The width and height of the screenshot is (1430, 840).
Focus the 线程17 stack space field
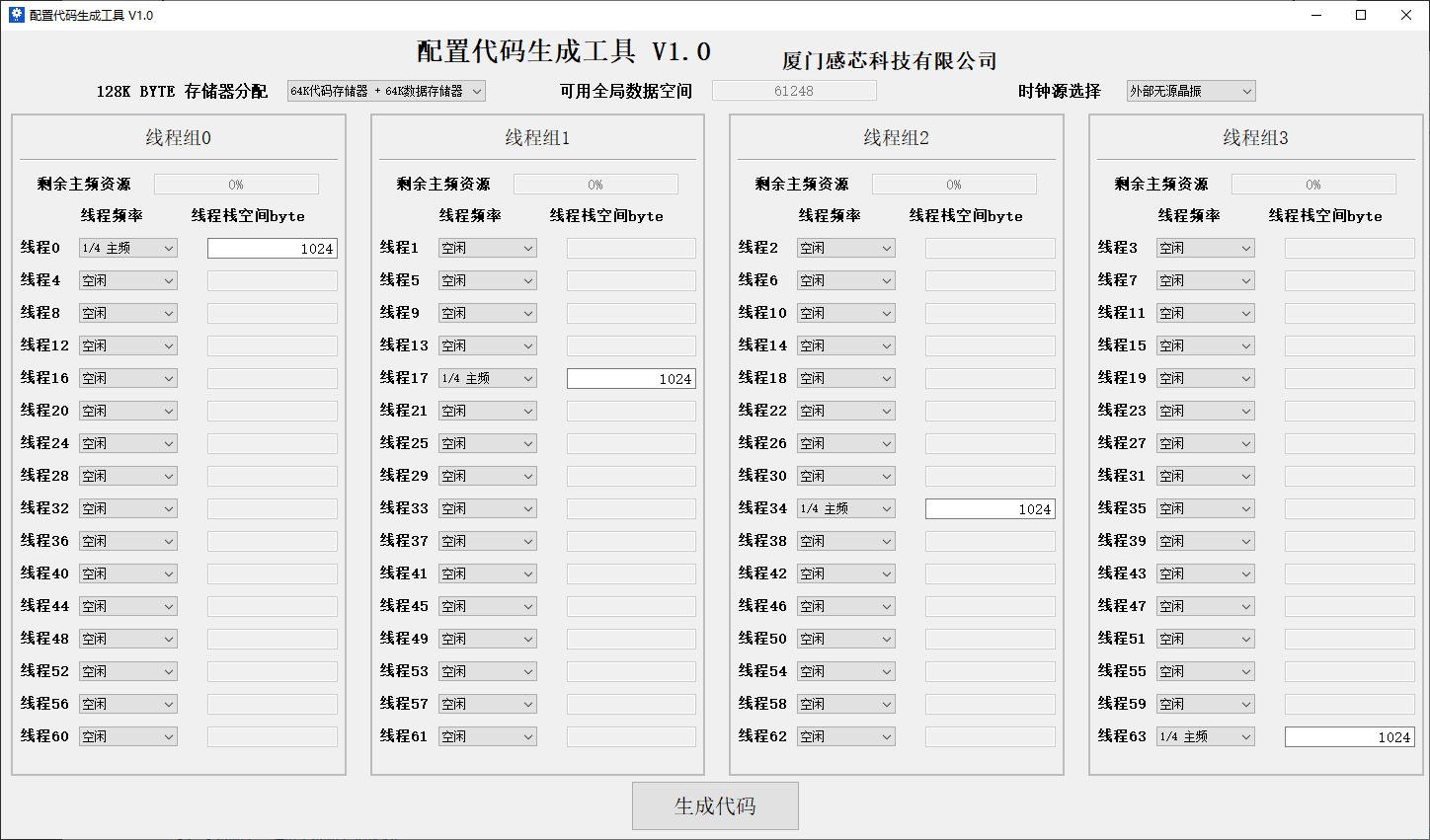[x=631, y=379]
